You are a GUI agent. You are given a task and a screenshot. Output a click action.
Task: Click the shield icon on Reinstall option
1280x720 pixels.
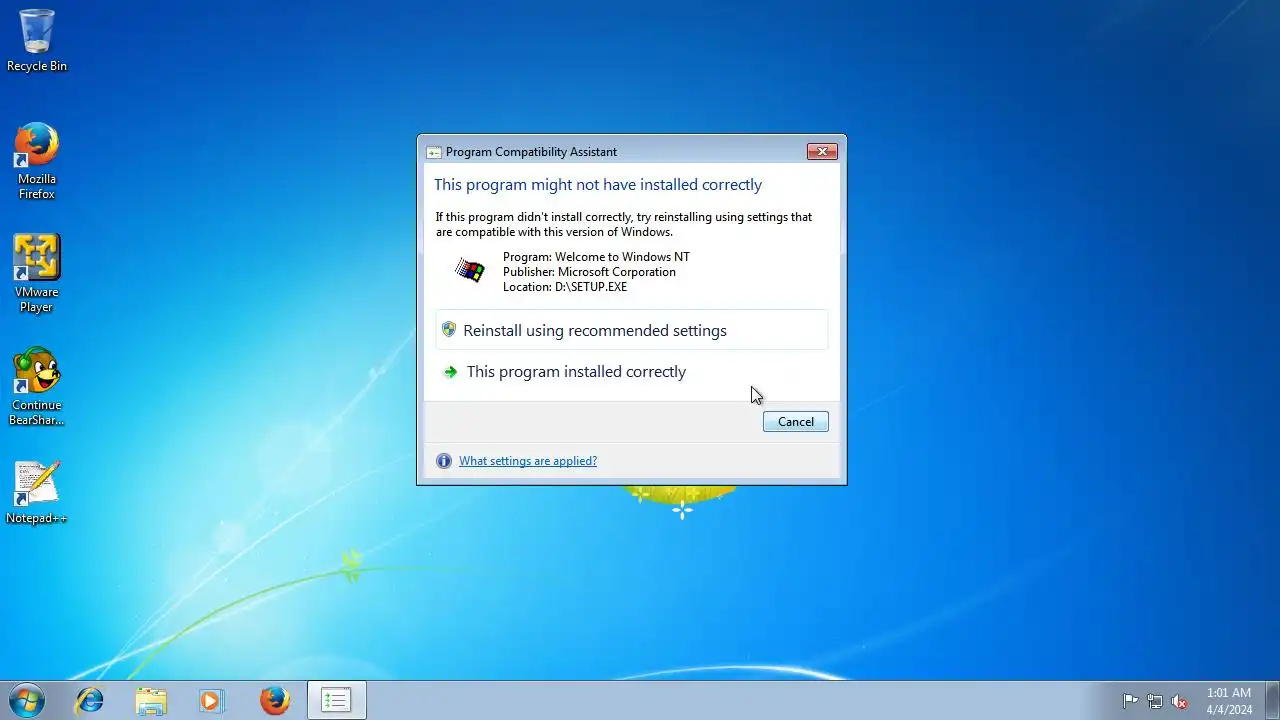pyautogui.click(x=449, y=329)
